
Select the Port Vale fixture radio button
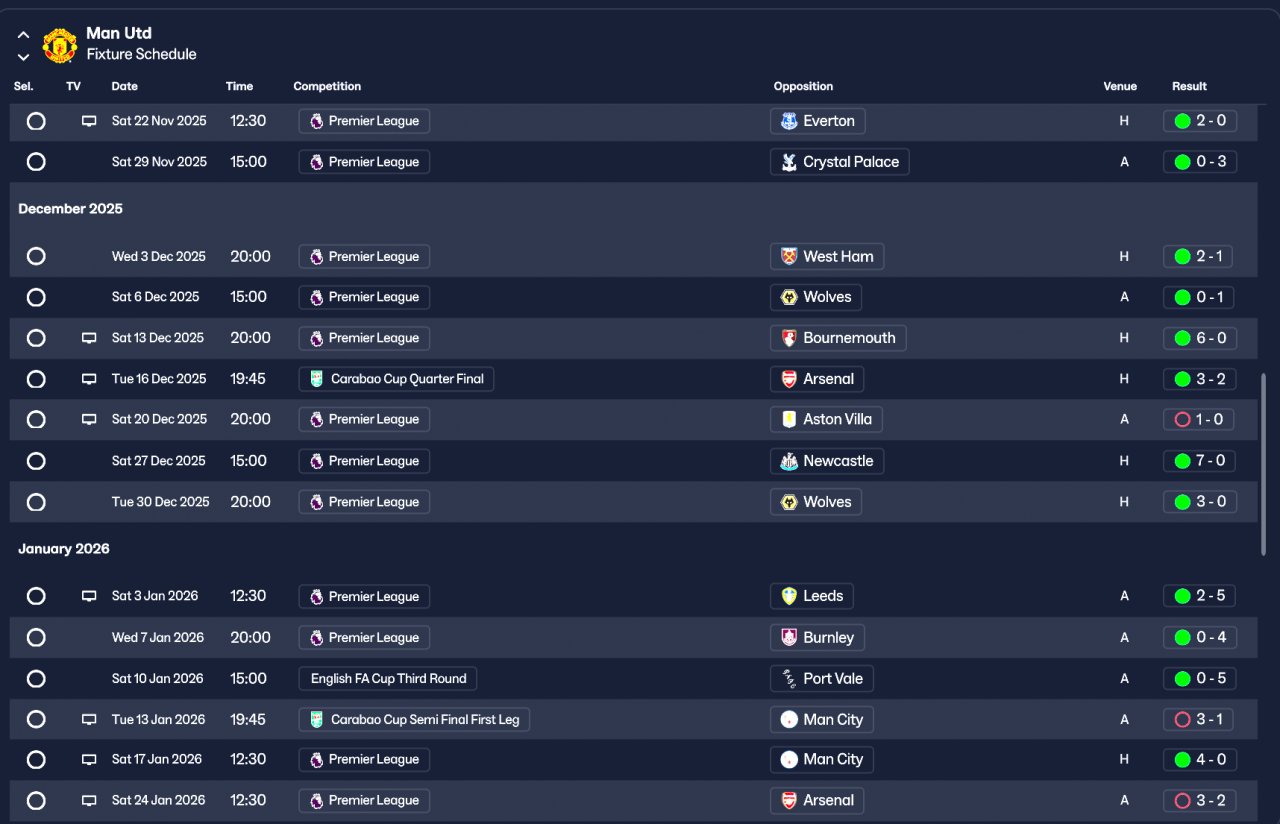click(x=36, y=678)
